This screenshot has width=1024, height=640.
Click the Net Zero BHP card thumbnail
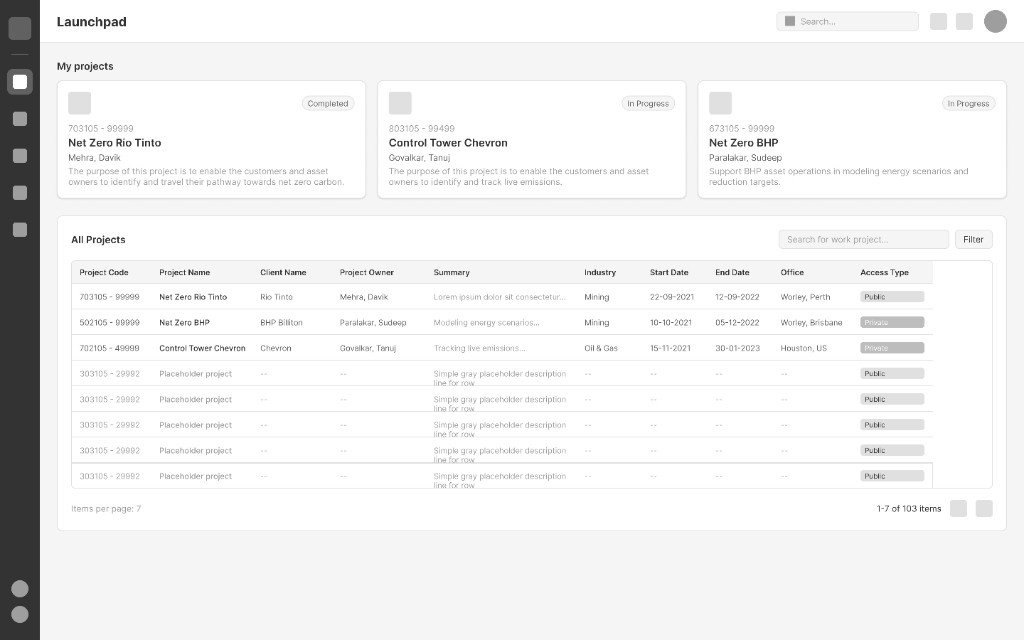click(x=720, y=103)
